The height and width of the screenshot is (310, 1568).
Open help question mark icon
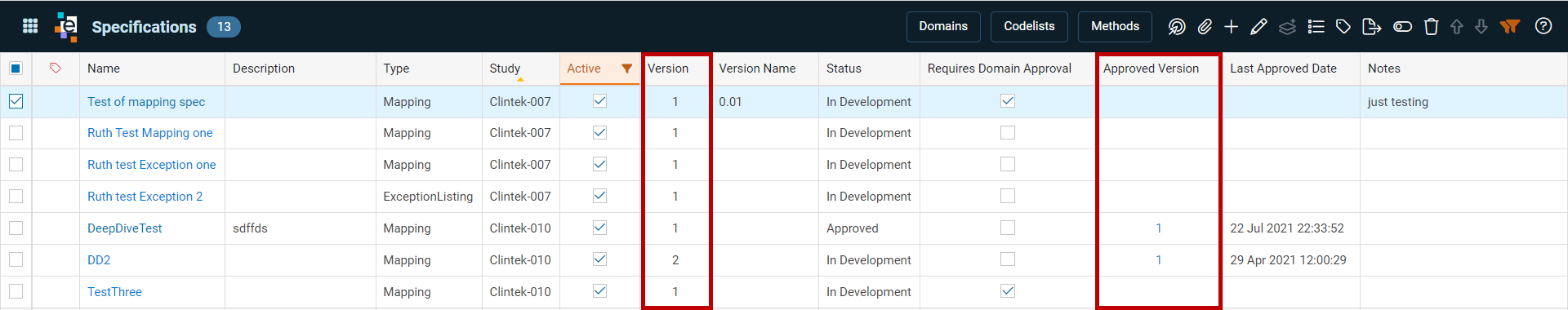[1543, 26]
